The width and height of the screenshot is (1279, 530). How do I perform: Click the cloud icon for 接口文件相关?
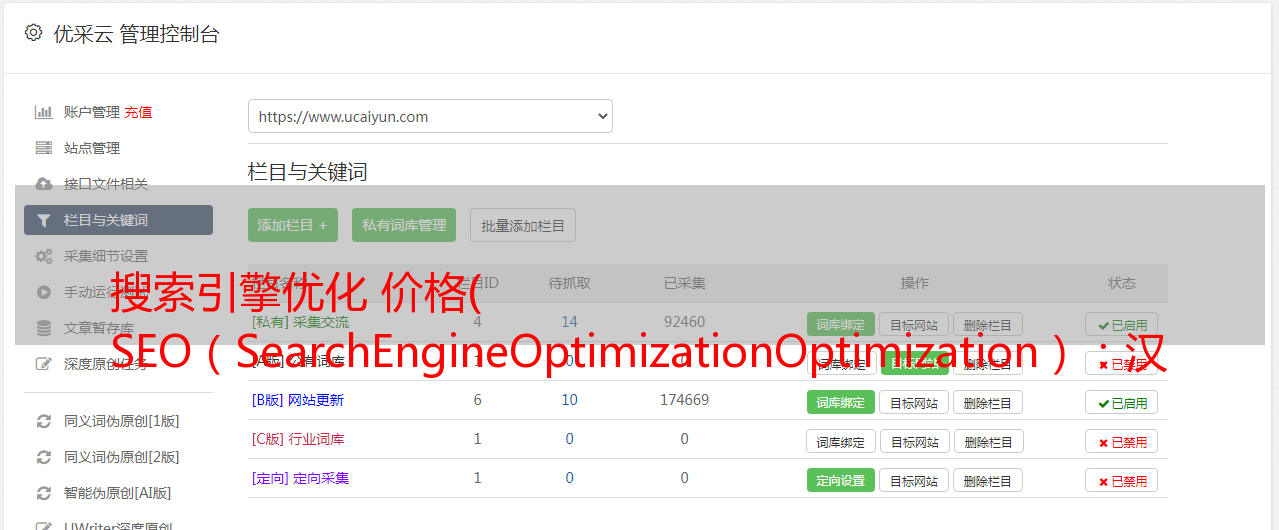tap(43, 184)
